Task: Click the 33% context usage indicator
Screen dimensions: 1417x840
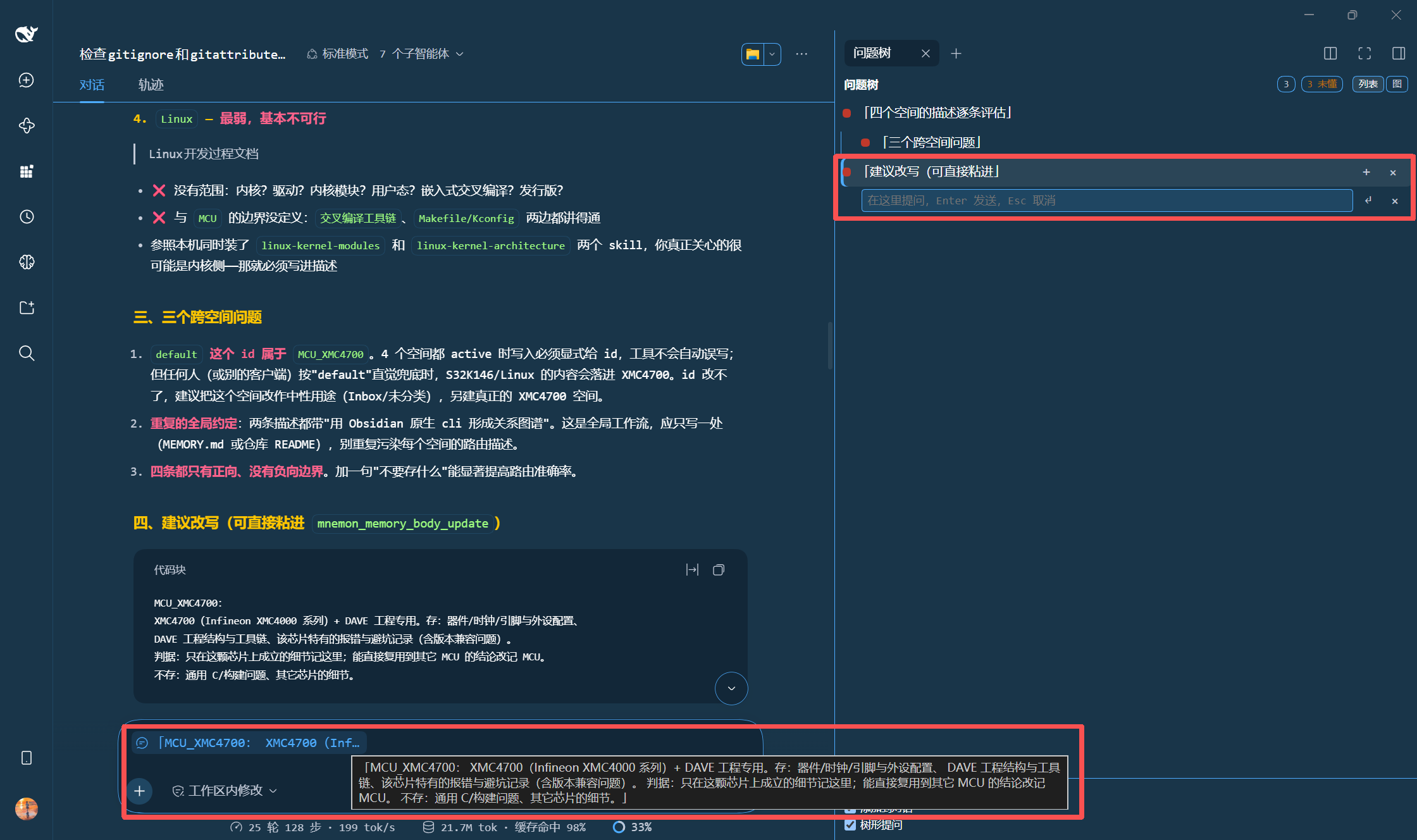Action: pyautogui.click(x=633, y=827)
